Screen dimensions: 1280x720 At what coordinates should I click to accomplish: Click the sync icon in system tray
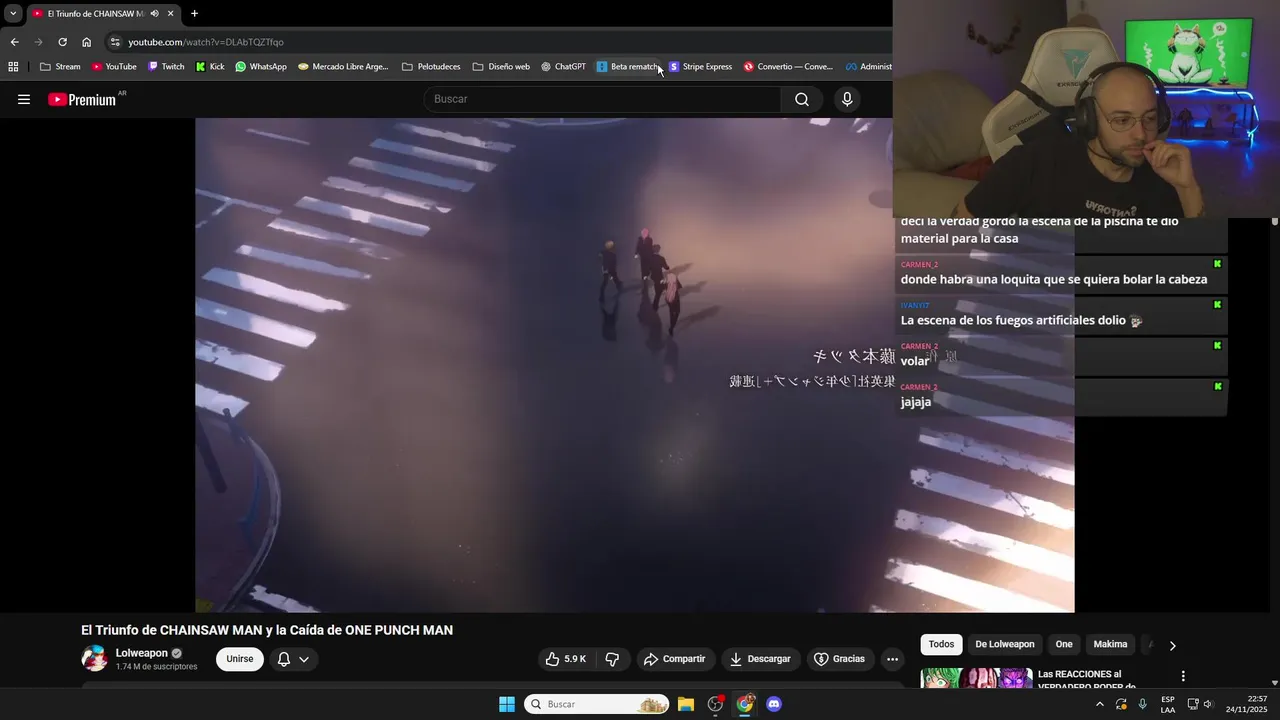point(1121,704)
